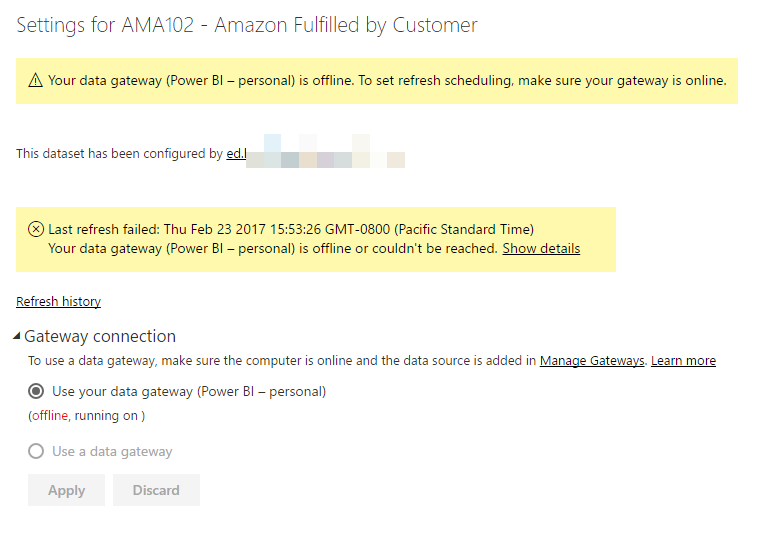Collapse the Gateway connection section triangle

pos(17,336)
